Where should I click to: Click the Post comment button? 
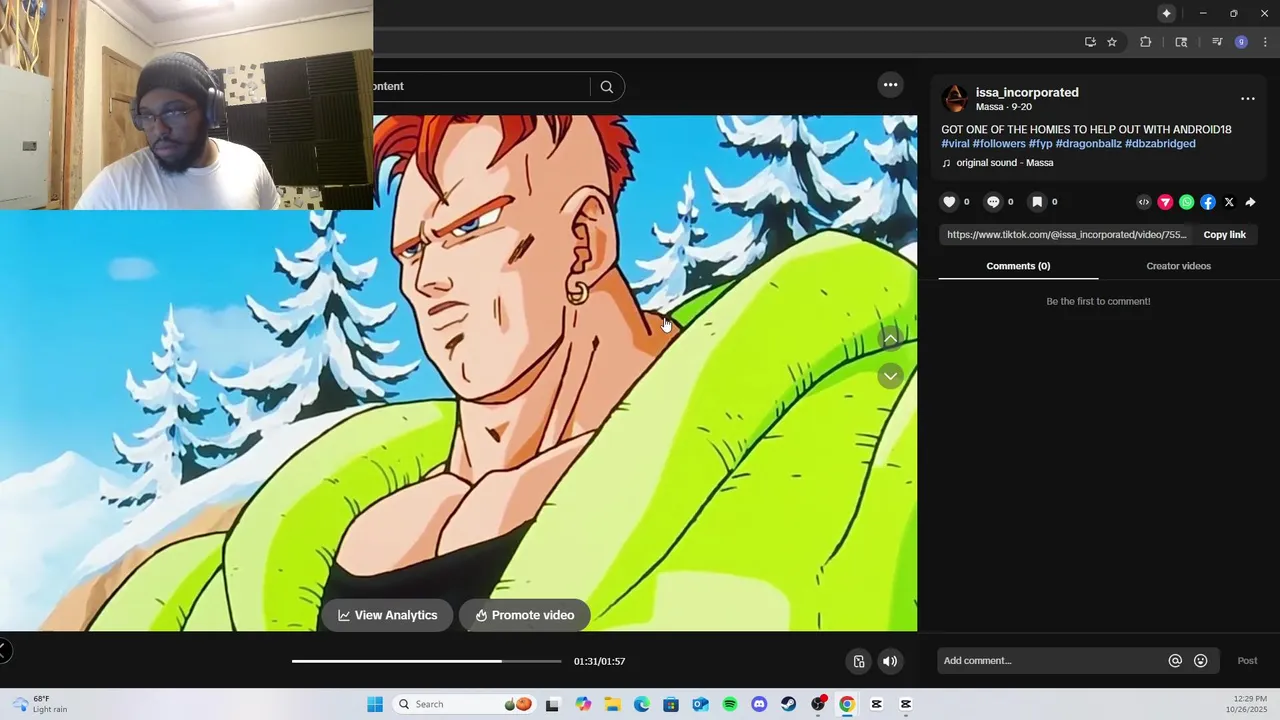point(1247,661)
